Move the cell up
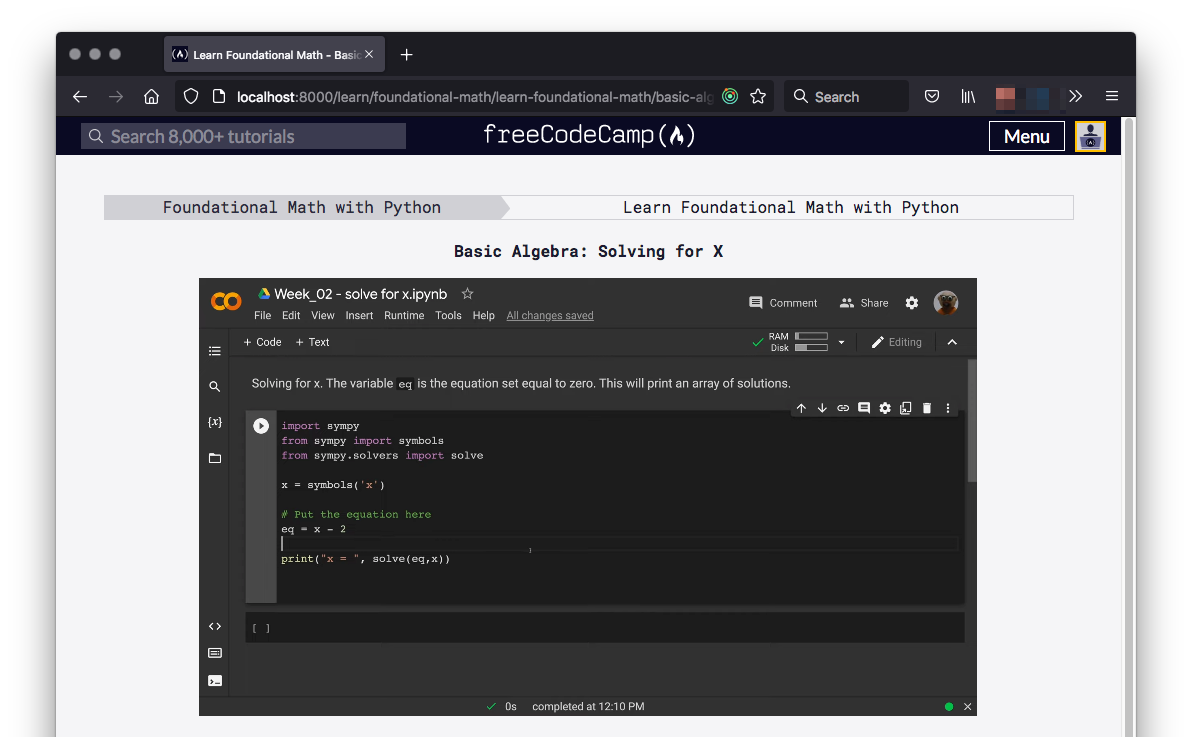 [801, 407]
